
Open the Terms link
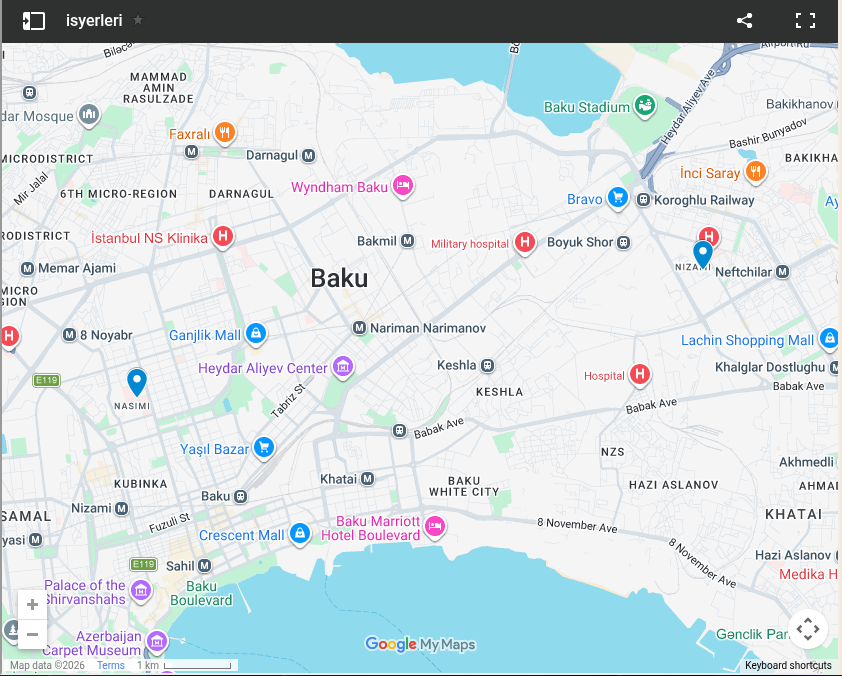point(111,665)
